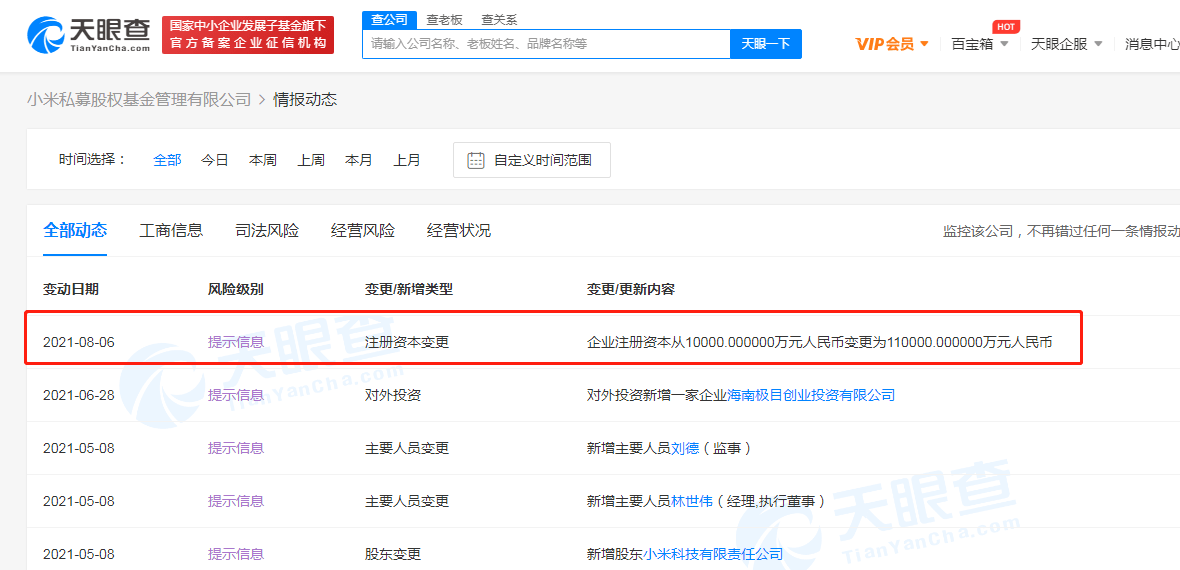Open the 经营状况 tab
1180x570 pixels.
459,230
